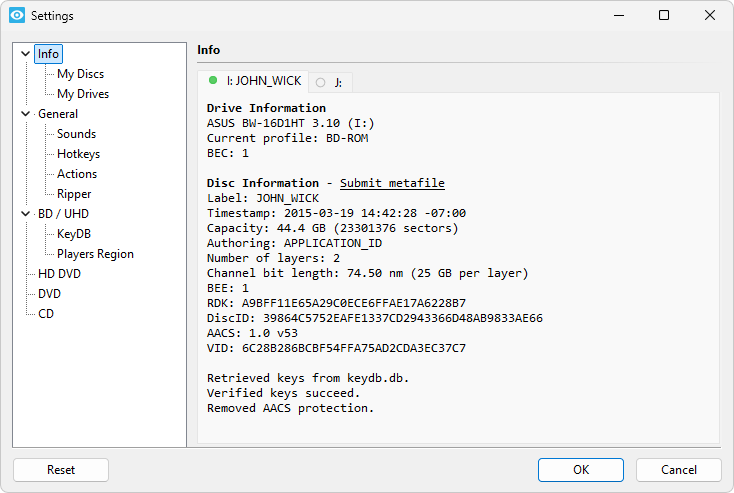Image resolution: width=734 pixels, height=493 pixels.
Task: Select My Drives in the sidebar
Action: click(x=83, y=94)
